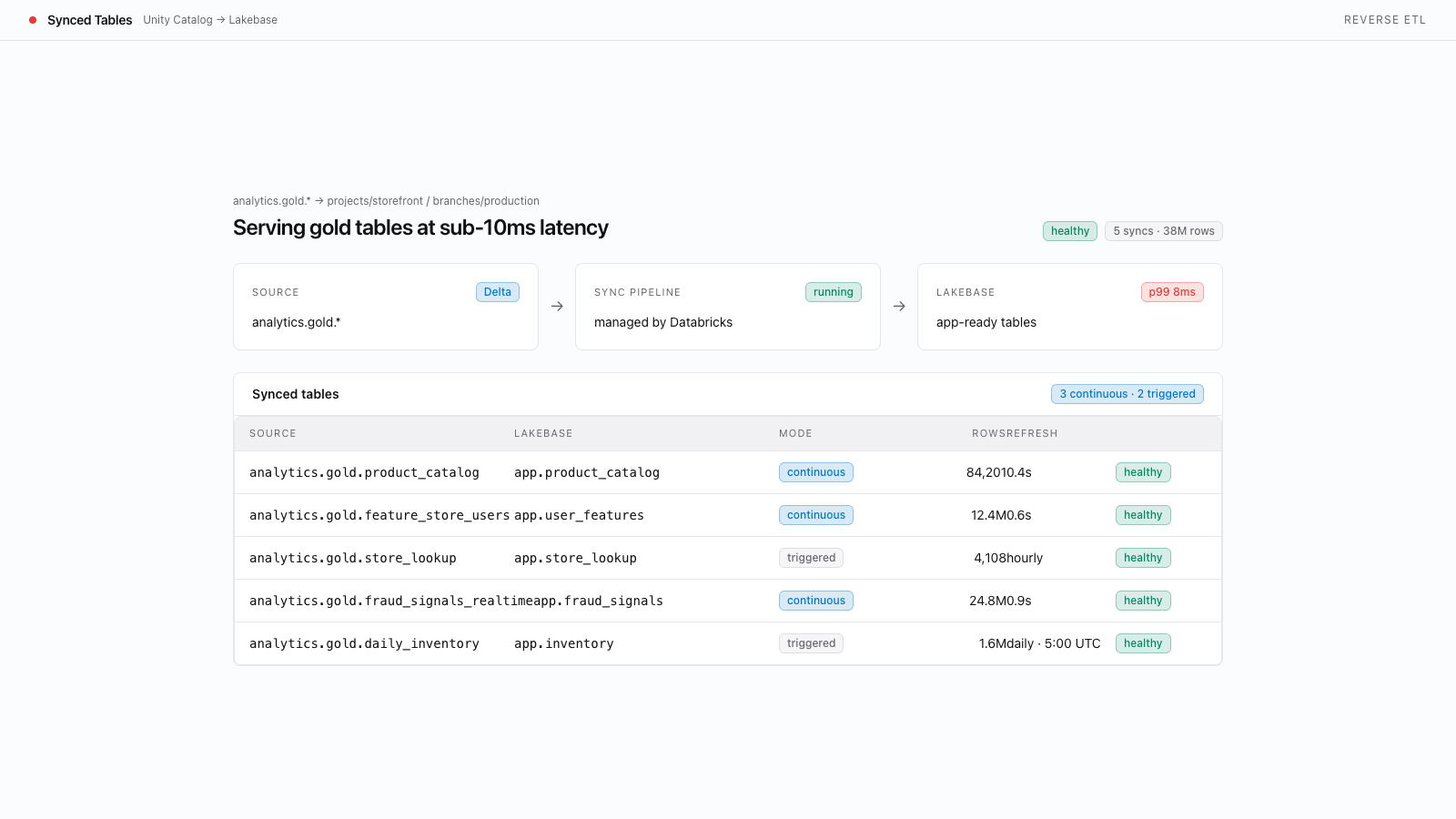The height and width of the screenshot is (819, 1456).
Task: Click healthy badge in the fraud_signals row
Action: (1143, 601)
